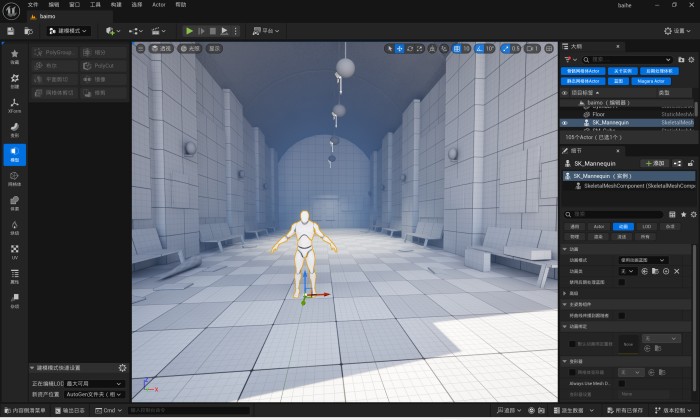Toggle the Niagara Actor filter chip
This screenshot has height=420, width=700.
click(651, 81)
